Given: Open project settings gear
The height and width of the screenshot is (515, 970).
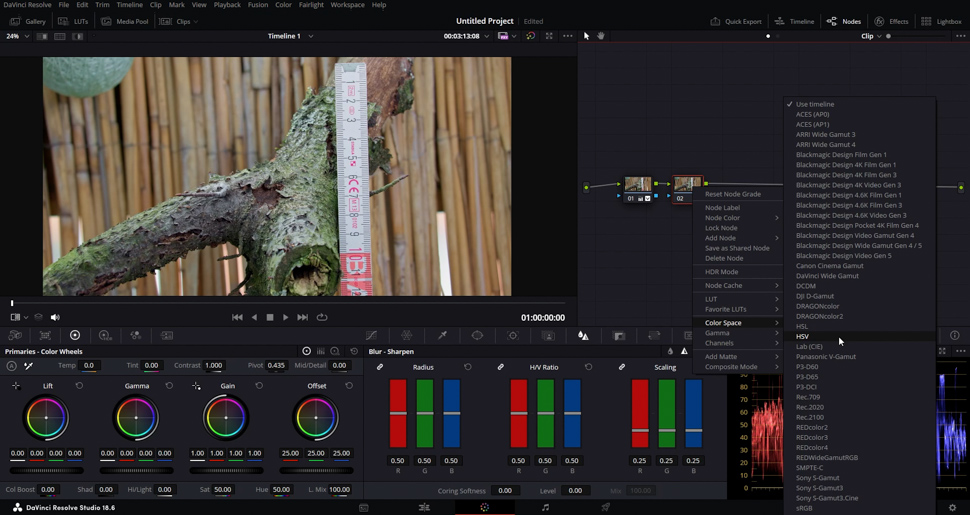Looking at the screenshot, I should click(x=953, y=508).
